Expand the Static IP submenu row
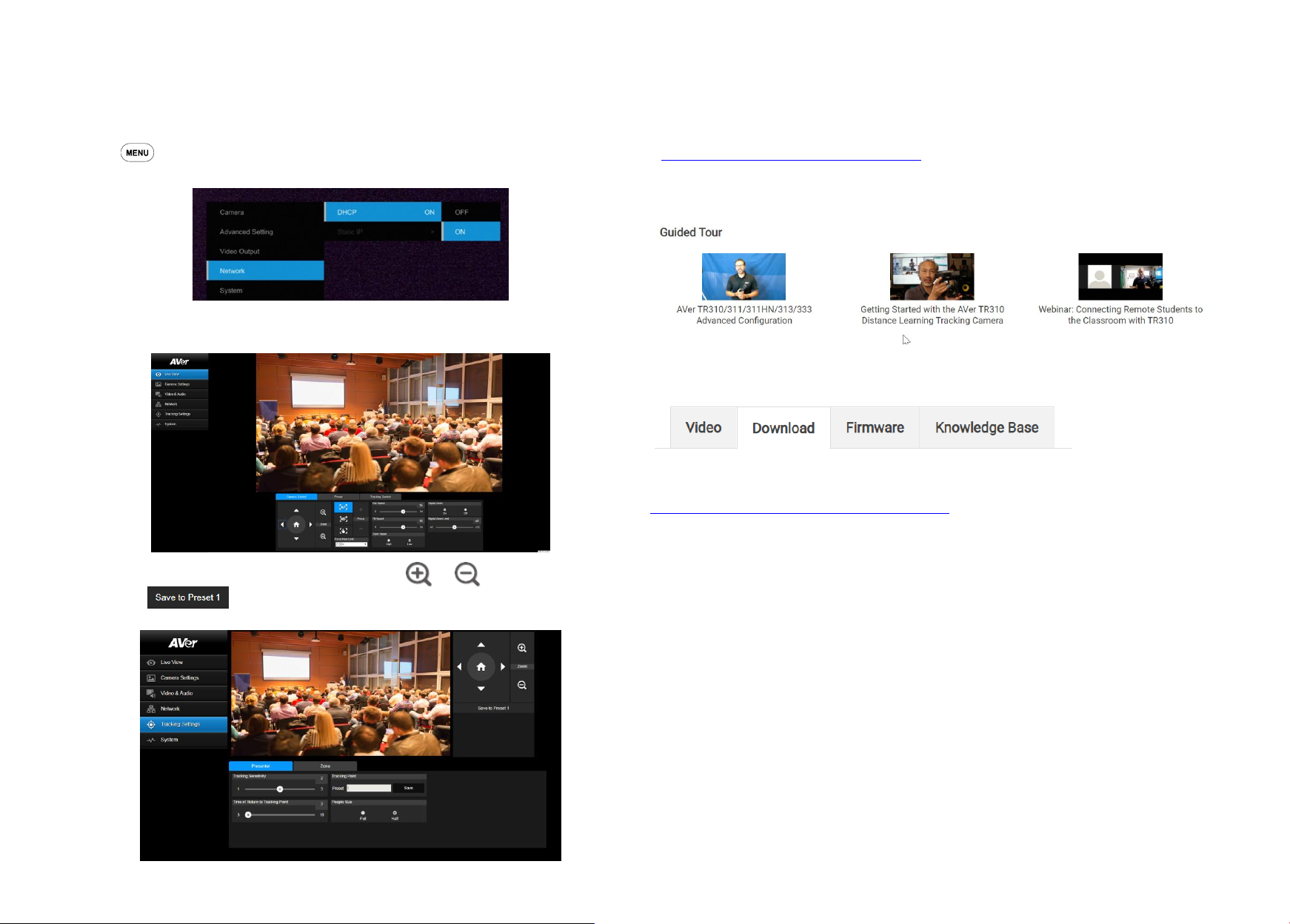 click(383, 232)
